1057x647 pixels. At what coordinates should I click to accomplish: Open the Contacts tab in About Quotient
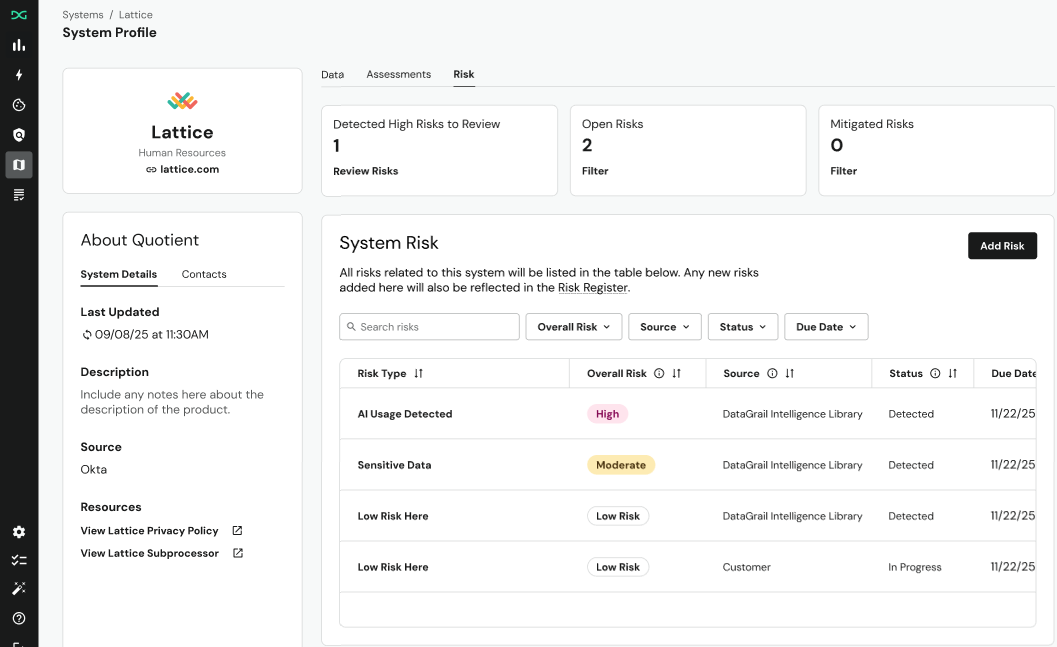206,274
